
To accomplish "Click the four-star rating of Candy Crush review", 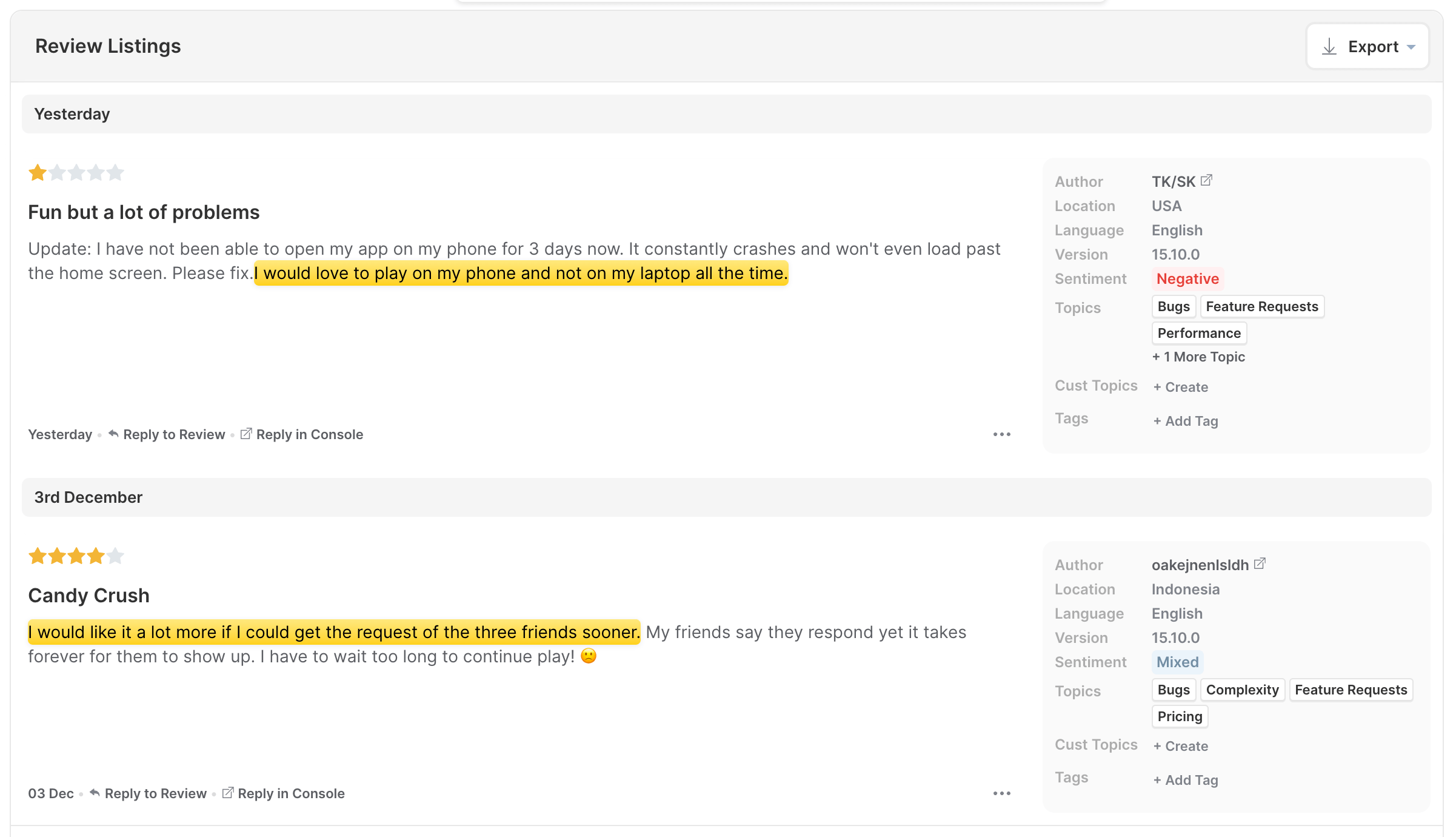I will point(76,556).
